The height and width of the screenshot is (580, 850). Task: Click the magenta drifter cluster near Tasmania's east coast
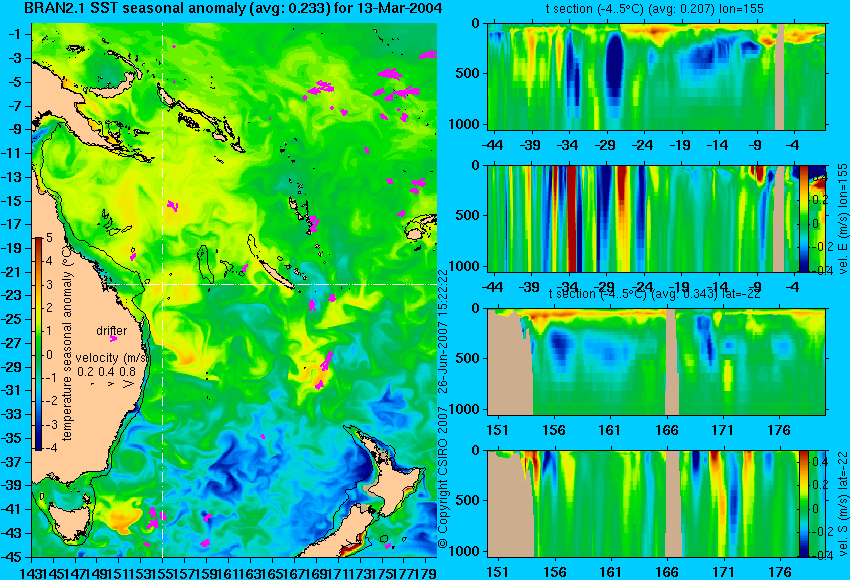pos(153,519)
